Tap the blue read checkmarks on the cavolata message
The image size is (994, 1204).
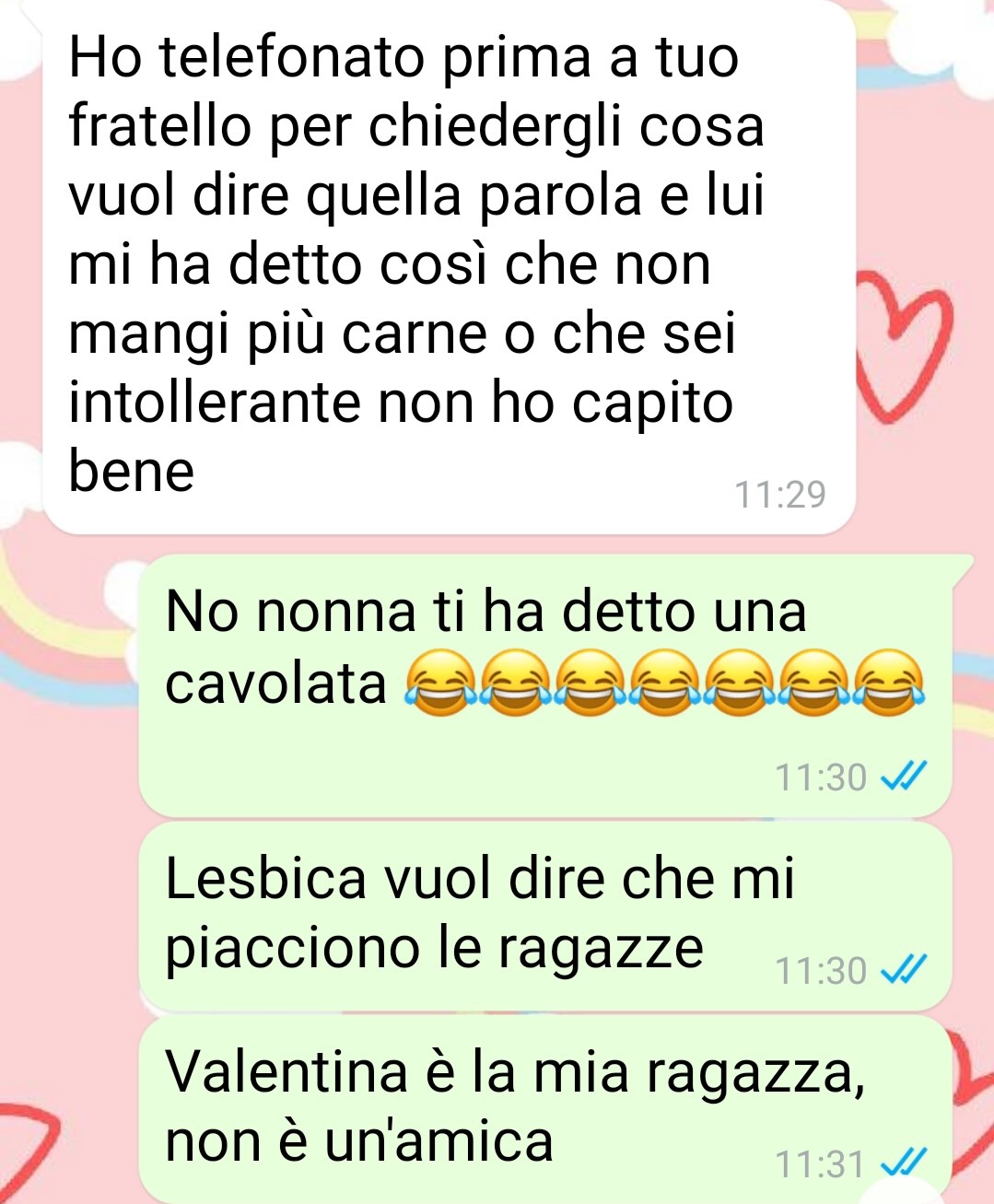903,777
